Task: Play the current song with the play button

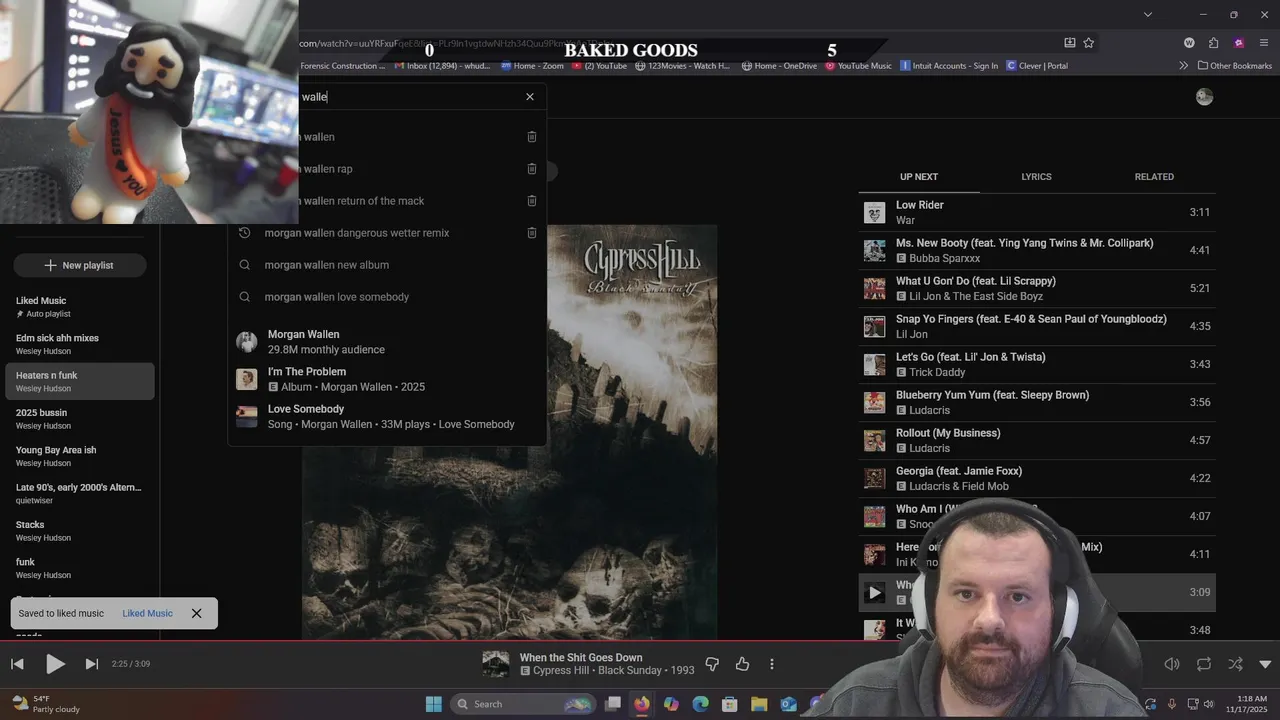Action: (55, 664)
